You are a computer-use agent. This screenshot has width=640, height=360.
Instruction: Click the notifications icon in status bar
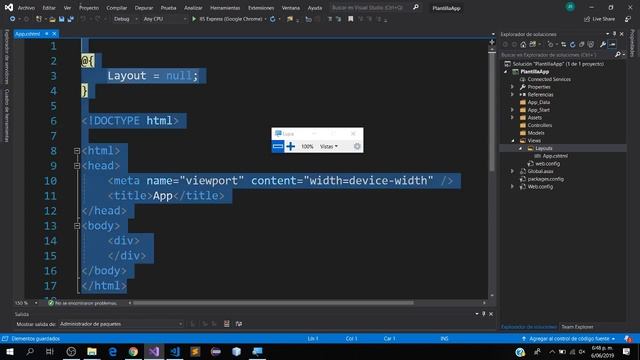[628, 339]
